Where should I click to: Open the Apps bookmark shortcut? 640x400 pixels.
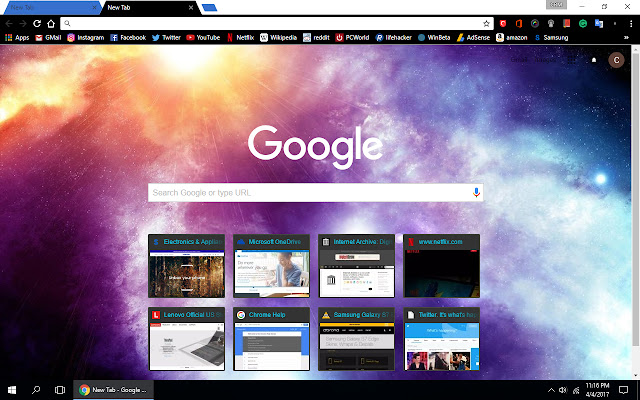pos(17,38)
